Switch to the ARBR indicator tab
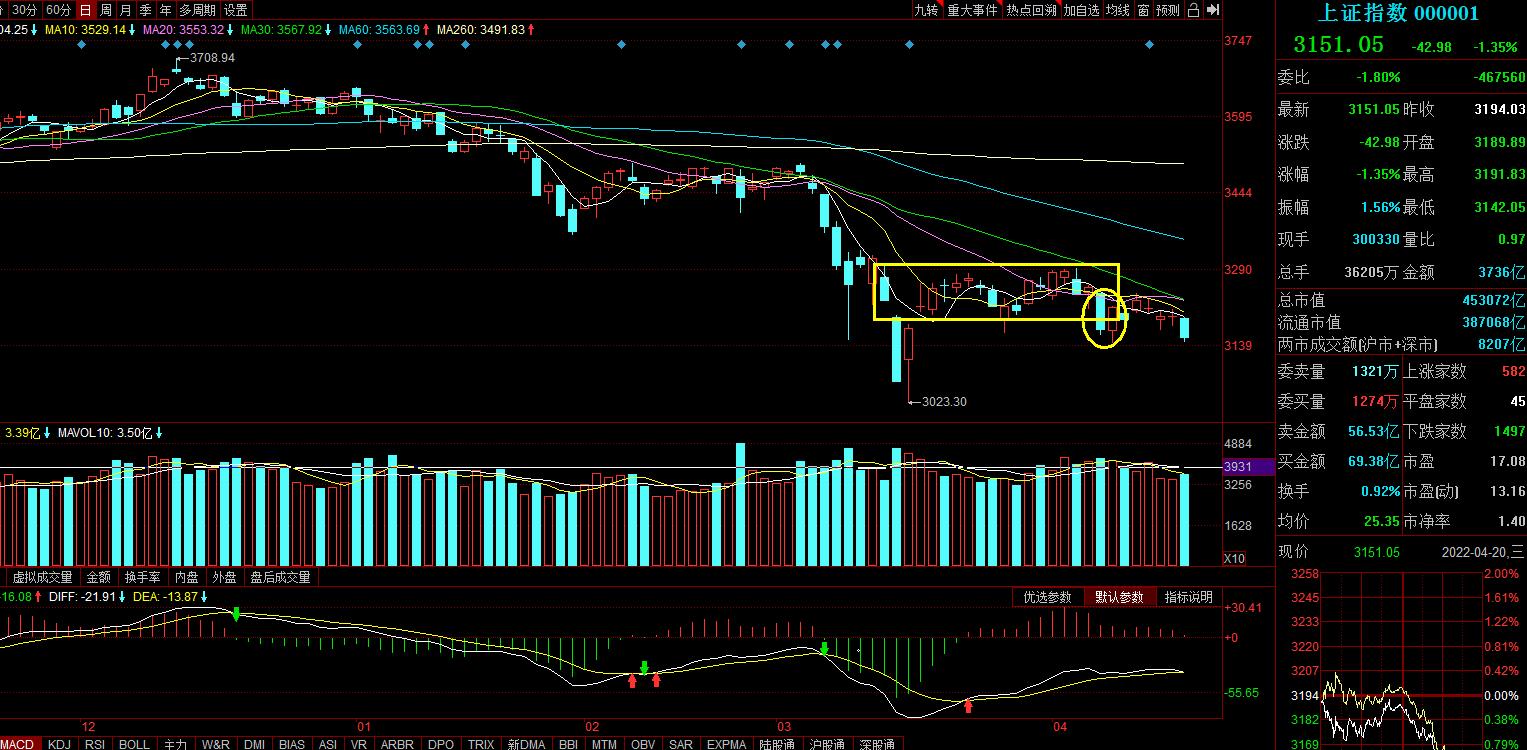Image resolution: width=1527 pixels, height=750 pixels. point(398,744)
